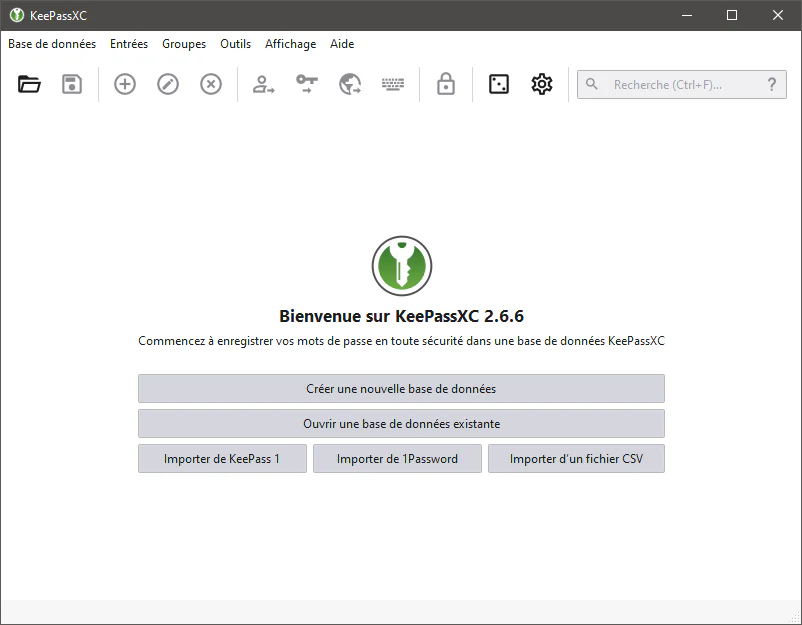802x625 pixels.
Task: Close the KeePassXC window
Action: pyautogui.click(x=777, y=15)
